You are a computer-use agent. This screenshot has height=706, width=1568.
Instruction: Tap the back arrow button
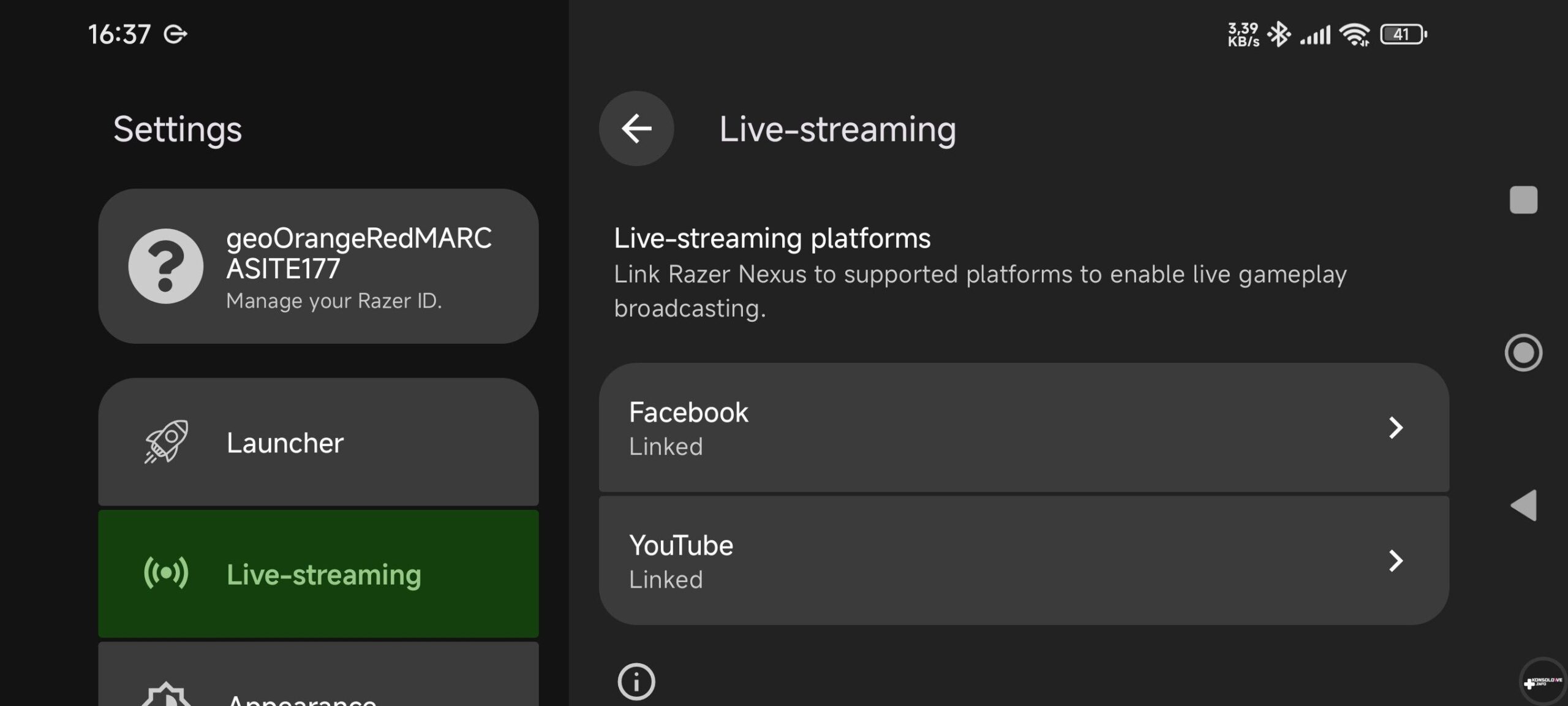[636, 129]
